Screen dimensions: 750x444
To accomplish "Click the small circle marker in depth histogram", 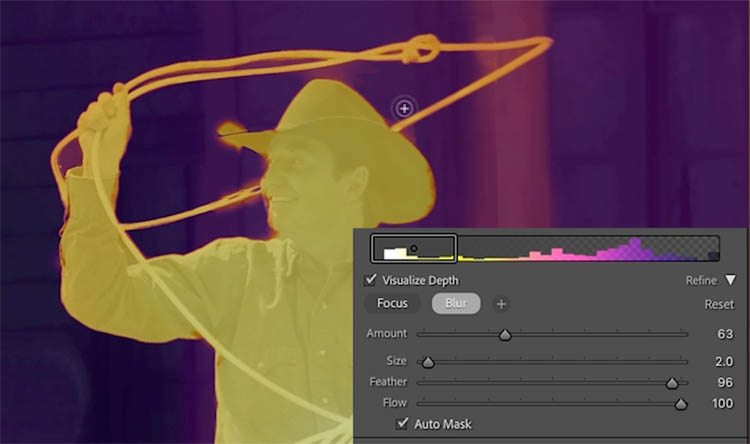I will [x=414, y=249].
